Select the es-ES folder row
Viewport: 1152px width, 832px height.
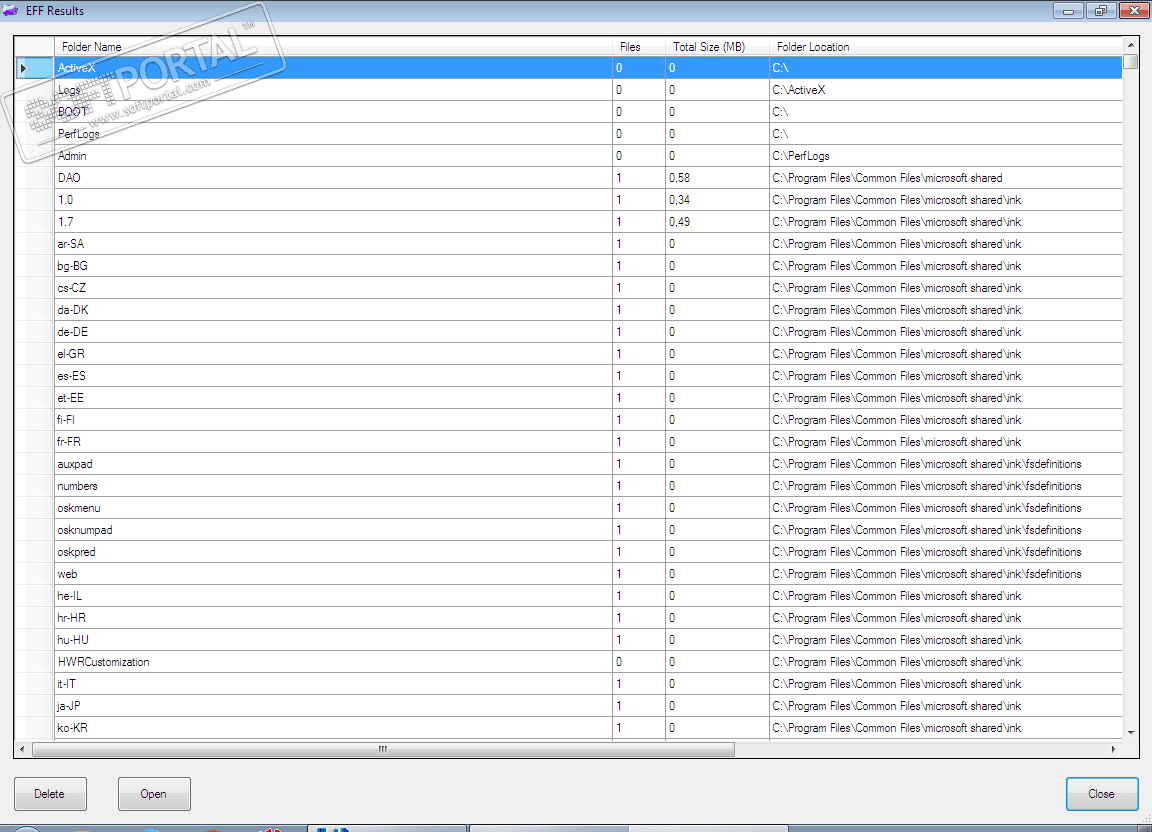pyautogui.click(x=569, y=376)
